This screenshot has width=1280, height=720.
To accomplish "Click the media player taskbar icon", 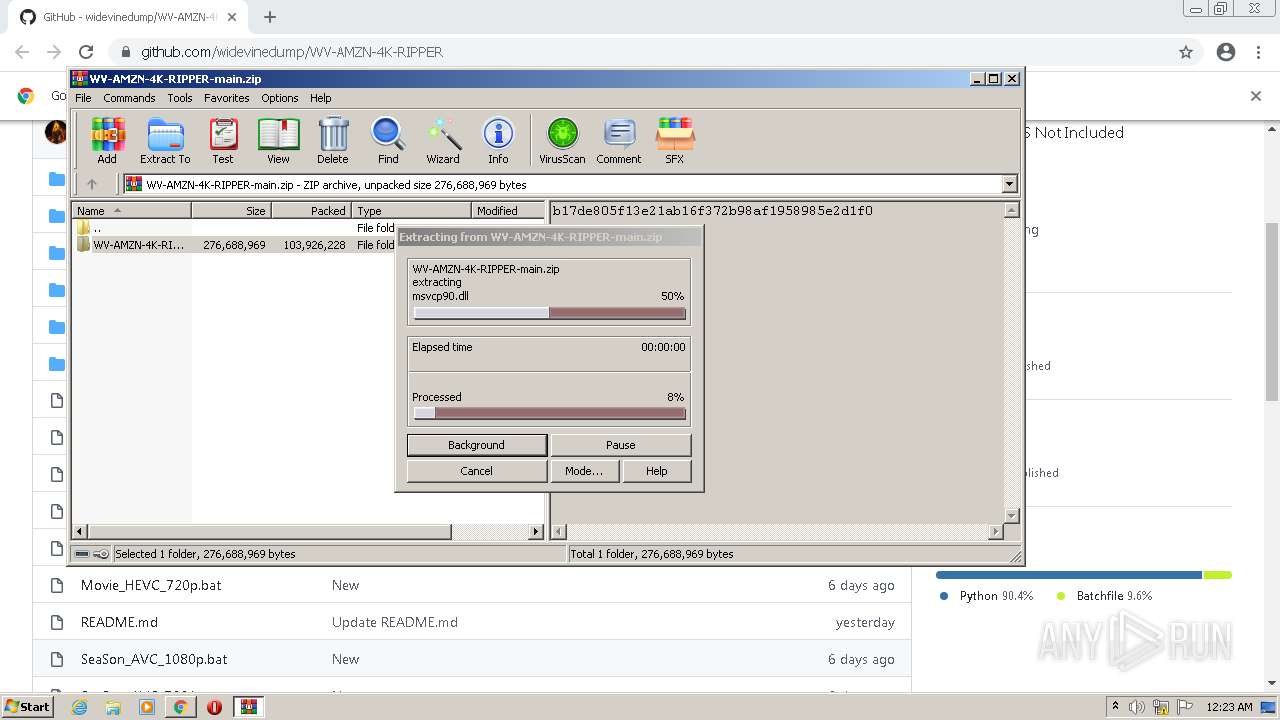I will [147, 707].
